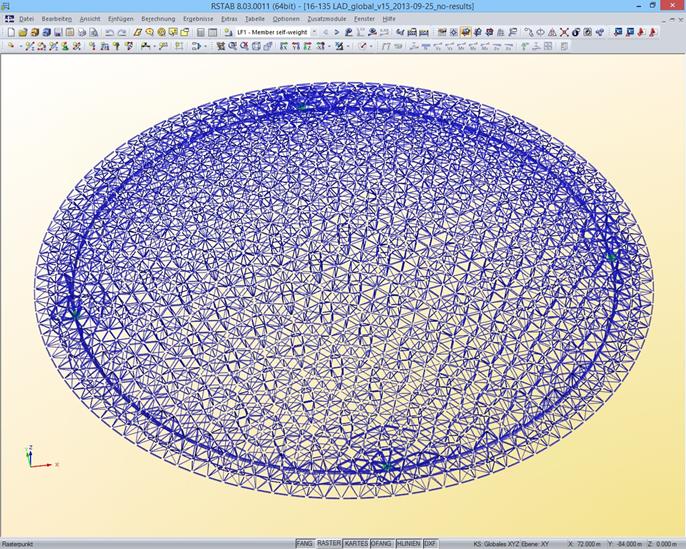Click the black sphere icon in top toolbar
Screen dimensions: 686x549
576,32
